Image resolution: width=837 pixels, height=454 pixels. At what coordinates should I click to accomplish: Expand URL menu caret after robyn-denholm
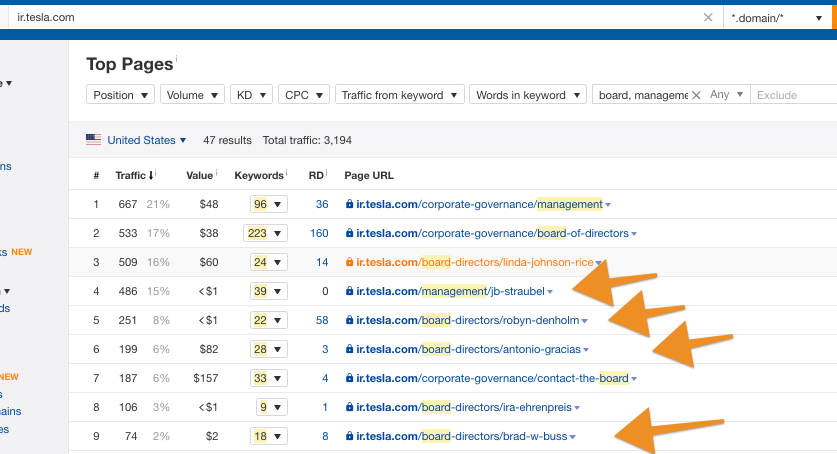click(x=585, y=321)
